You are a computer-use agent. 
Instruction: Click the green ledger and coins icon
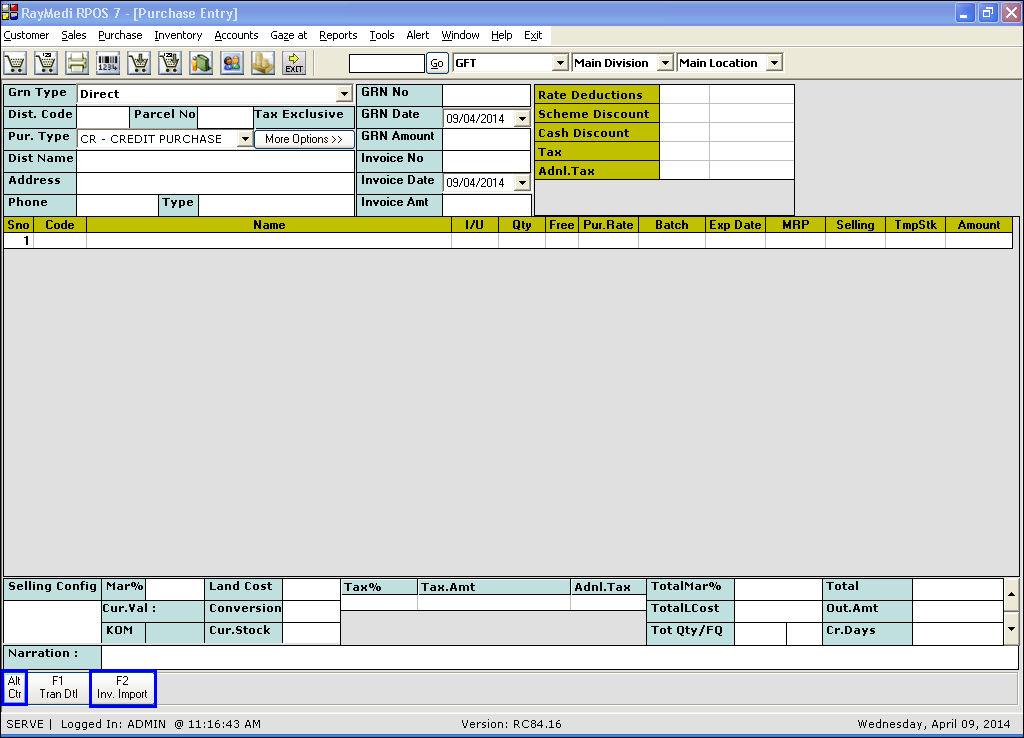201,63
